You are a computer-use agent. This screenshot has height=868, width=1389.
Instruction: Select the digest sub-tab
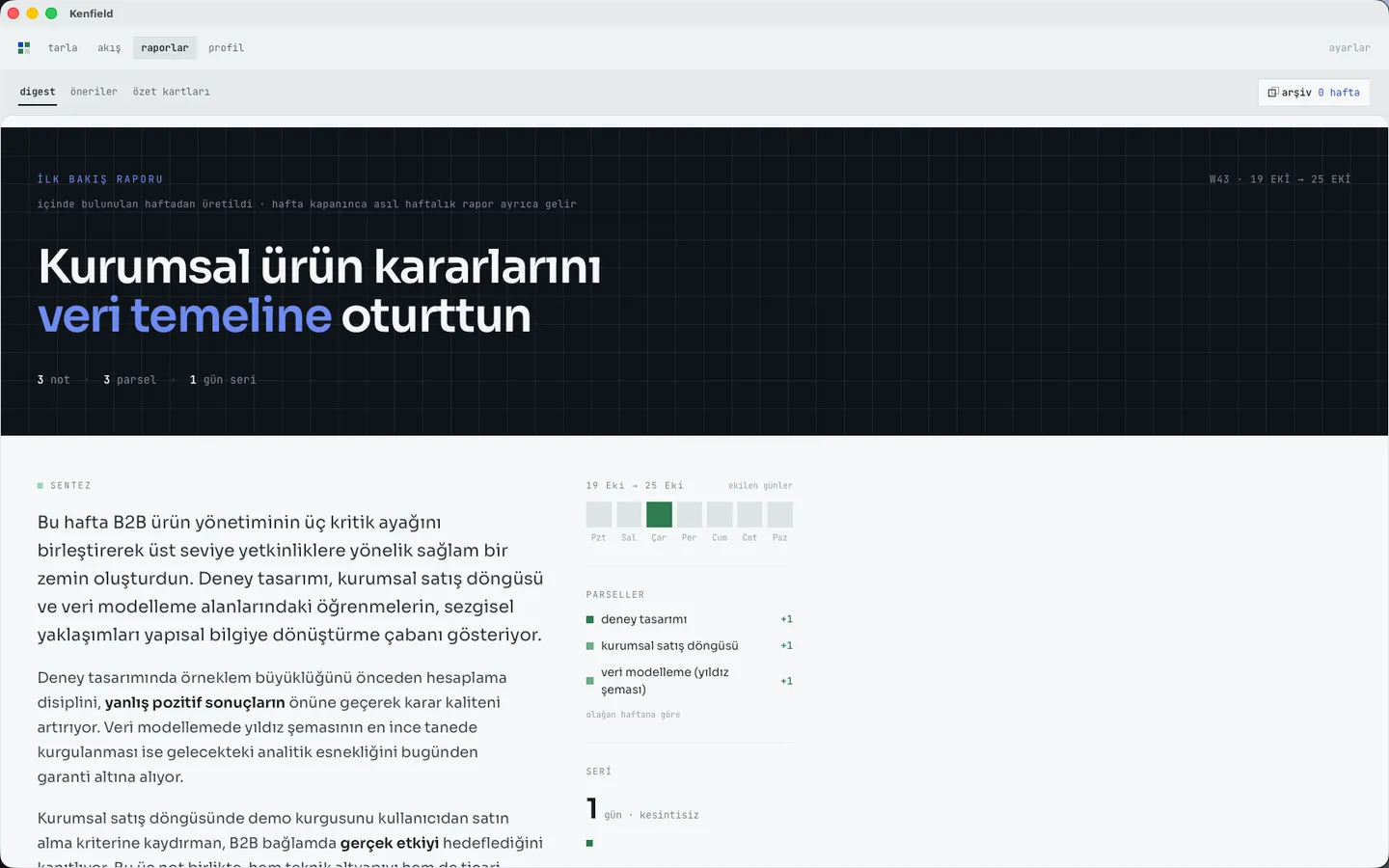(38, 92)
